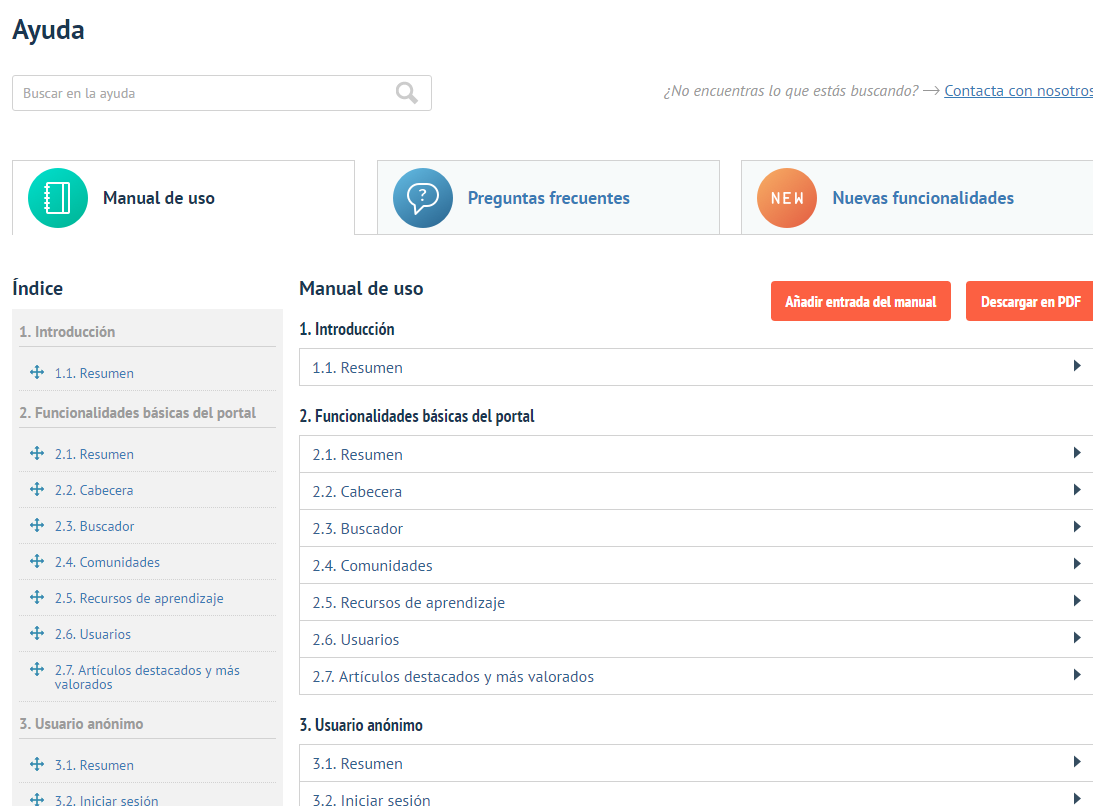
Task: Click the search magnifier icon
Action: (x=406, y=92)
